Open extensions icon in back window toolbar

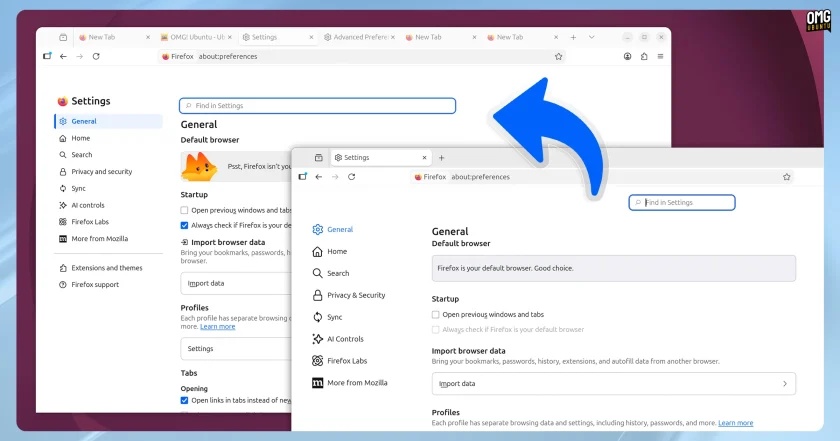click(x=644, y=56)
